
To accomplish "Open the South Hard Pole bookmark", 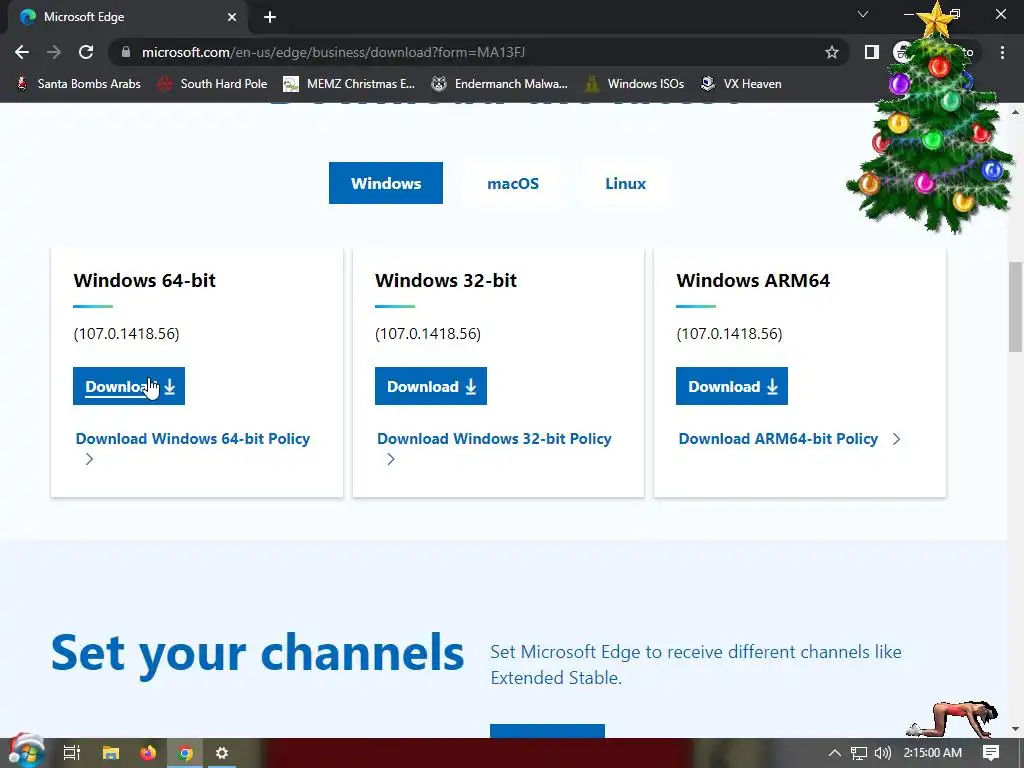I will click(x=213, y=84).
